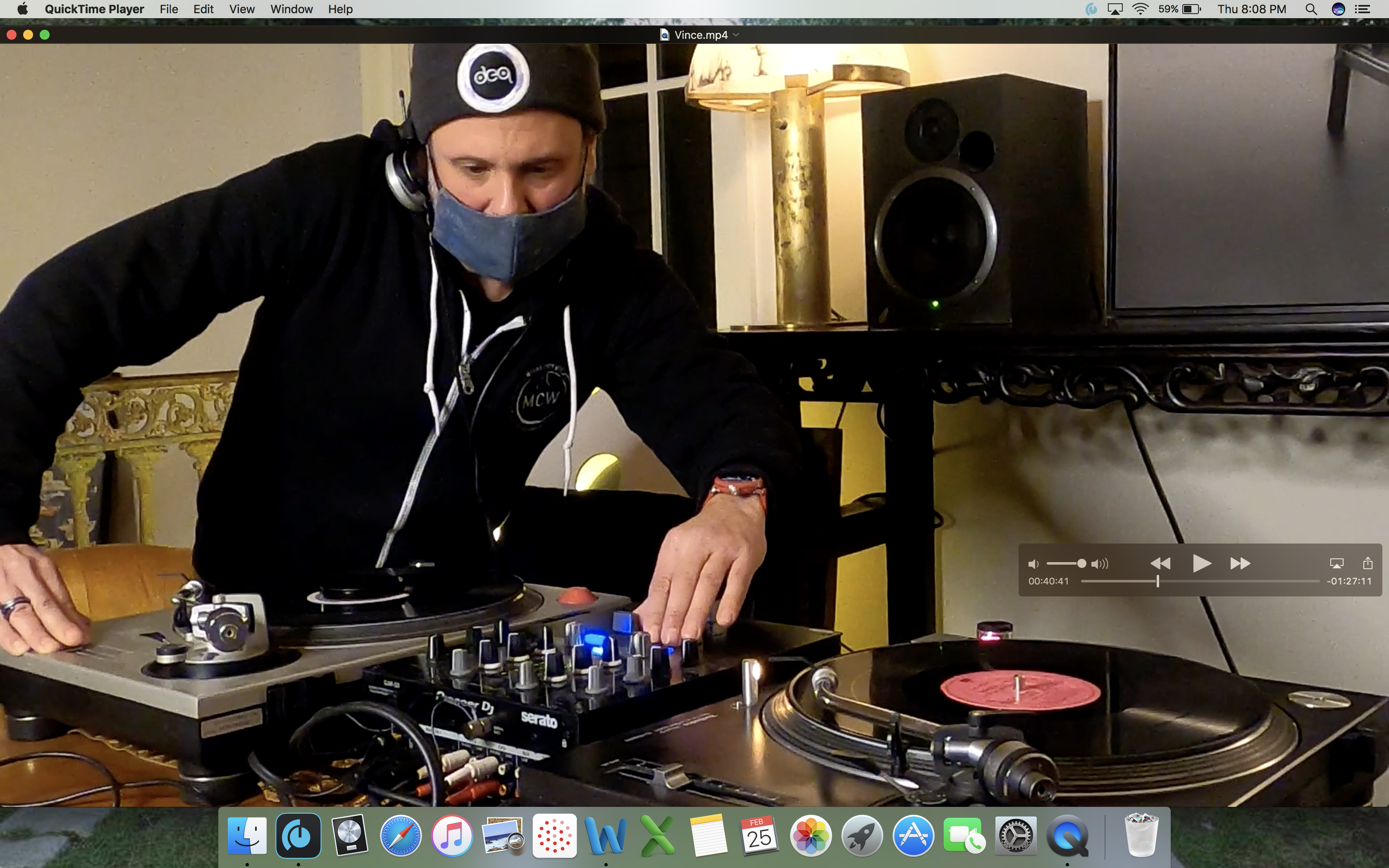Open the share menu in player controls

[1367, 563]
